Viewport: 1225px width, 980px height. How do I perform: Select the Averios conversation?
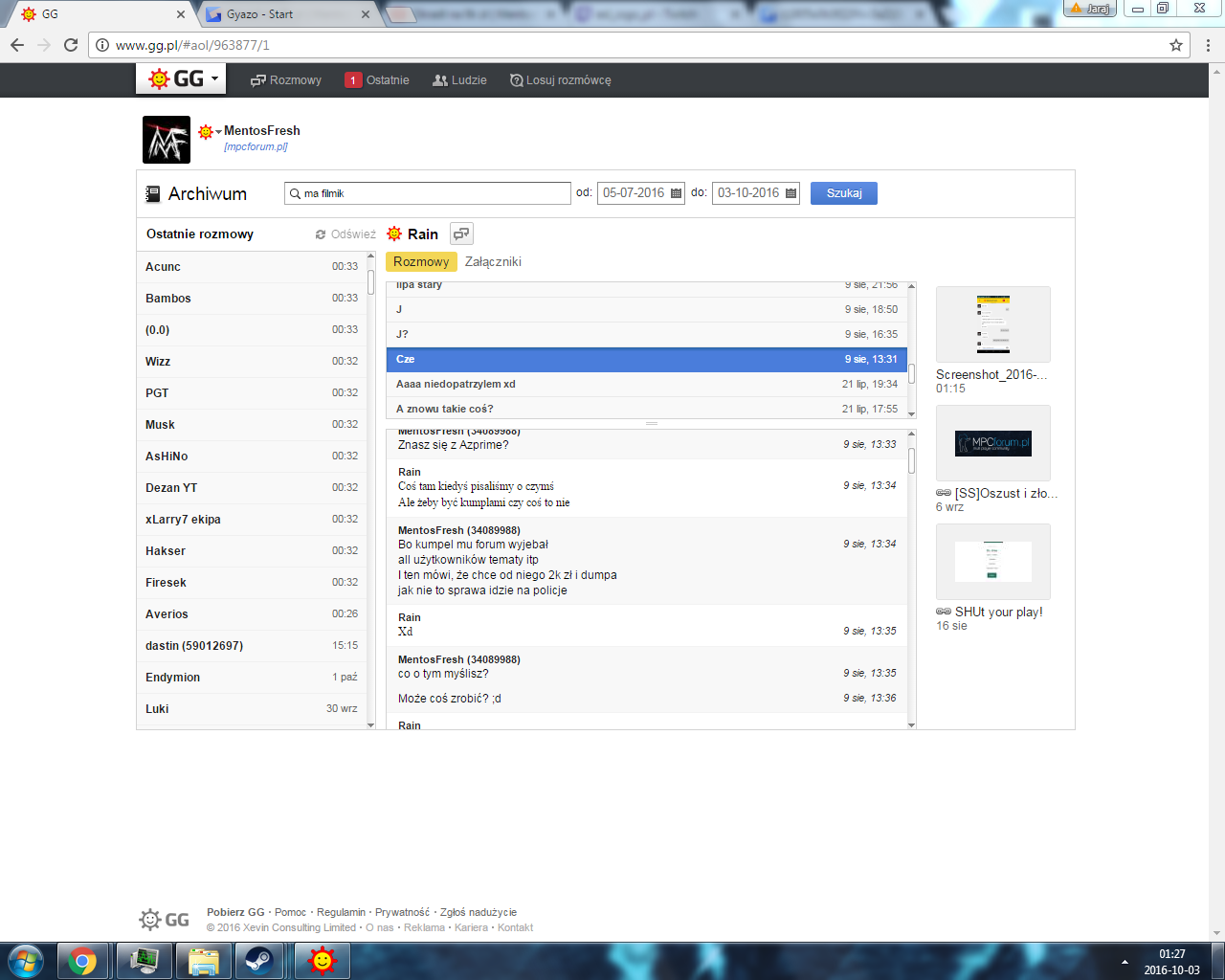click(252, 614)
